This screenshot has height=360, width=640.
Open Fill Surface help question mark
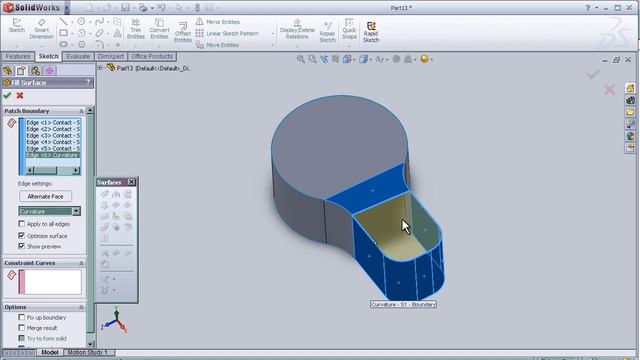tap(88, 82)
